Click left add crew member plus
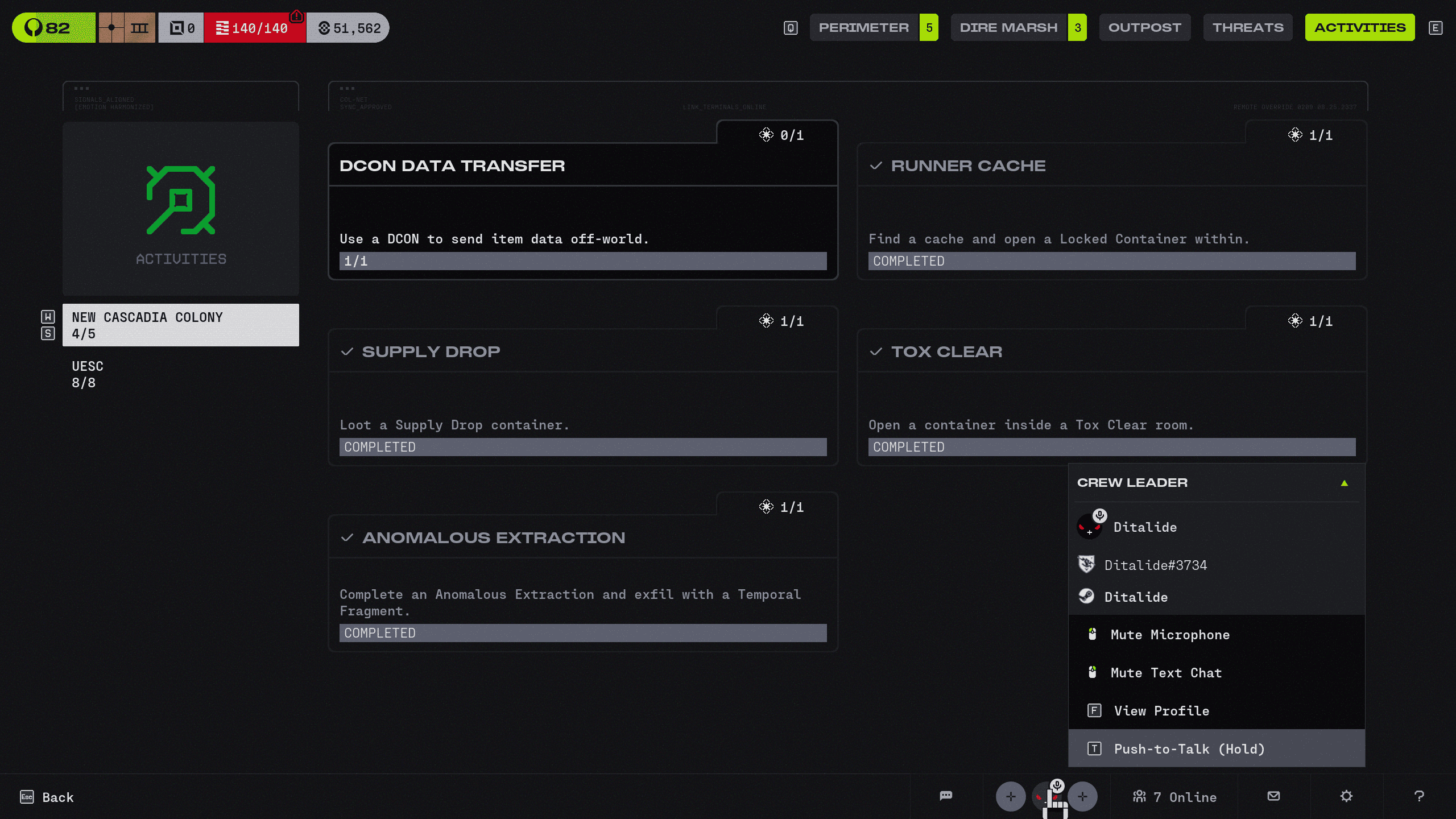1456x819 pixels. pos(1010,796)
